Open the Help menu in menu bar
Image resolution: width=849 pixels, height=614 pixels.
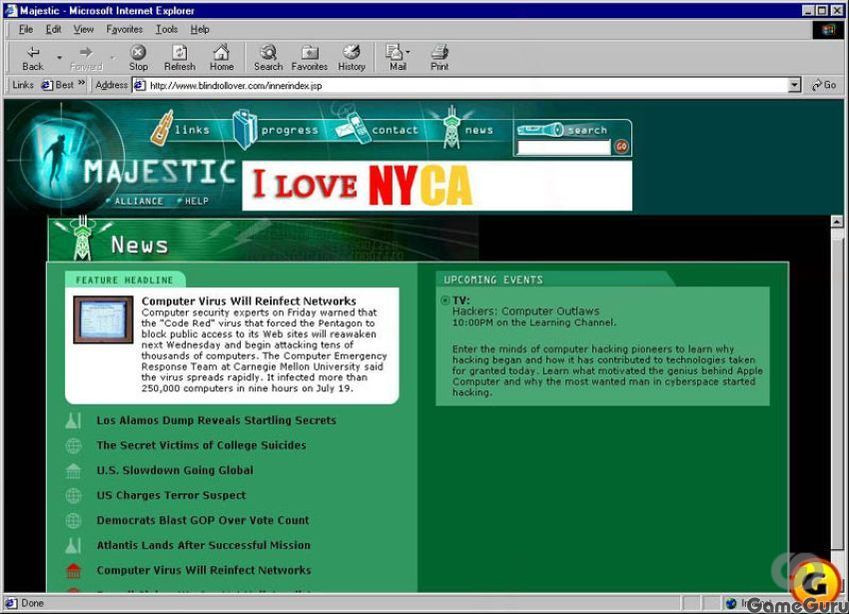pyautogui.click(x=199, y=29)
